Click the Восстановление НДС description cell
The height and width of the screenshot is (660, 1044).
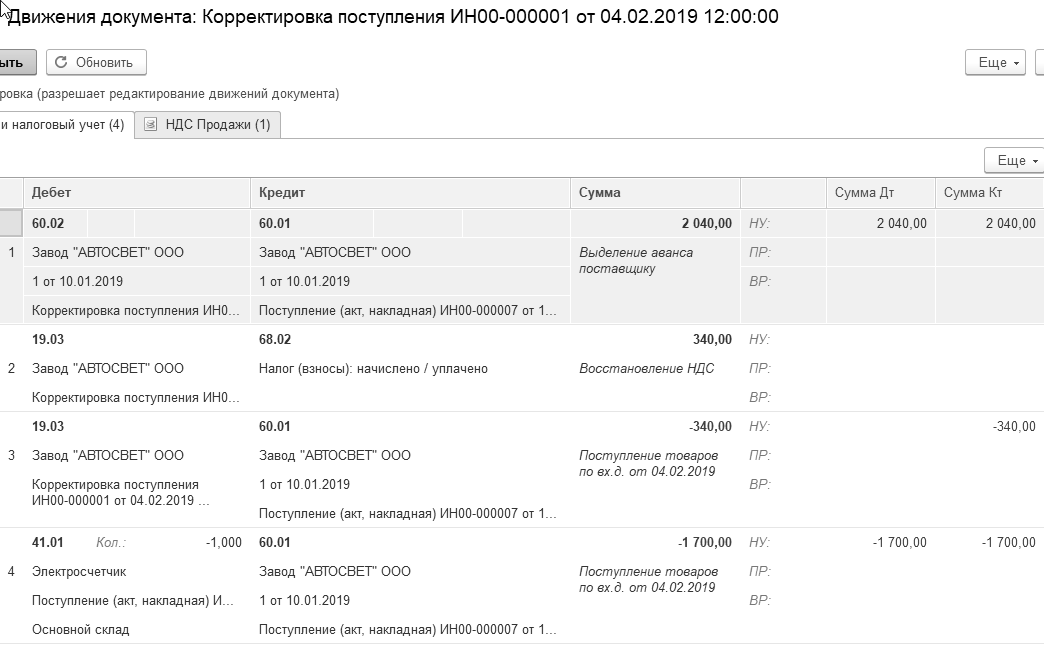[x=647, y=369]
